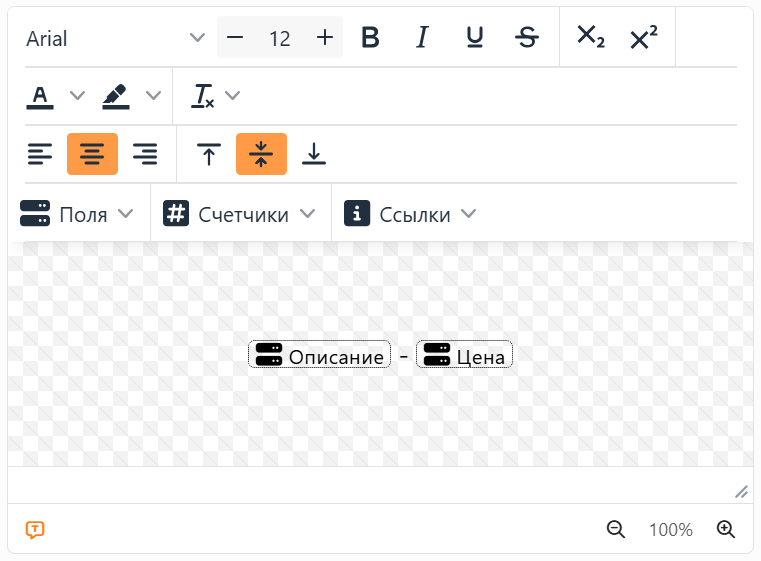The height and width of the screenshot is (561, 761).
Task: Toggle middle vertical alignment
Action: tap(261, 154)
